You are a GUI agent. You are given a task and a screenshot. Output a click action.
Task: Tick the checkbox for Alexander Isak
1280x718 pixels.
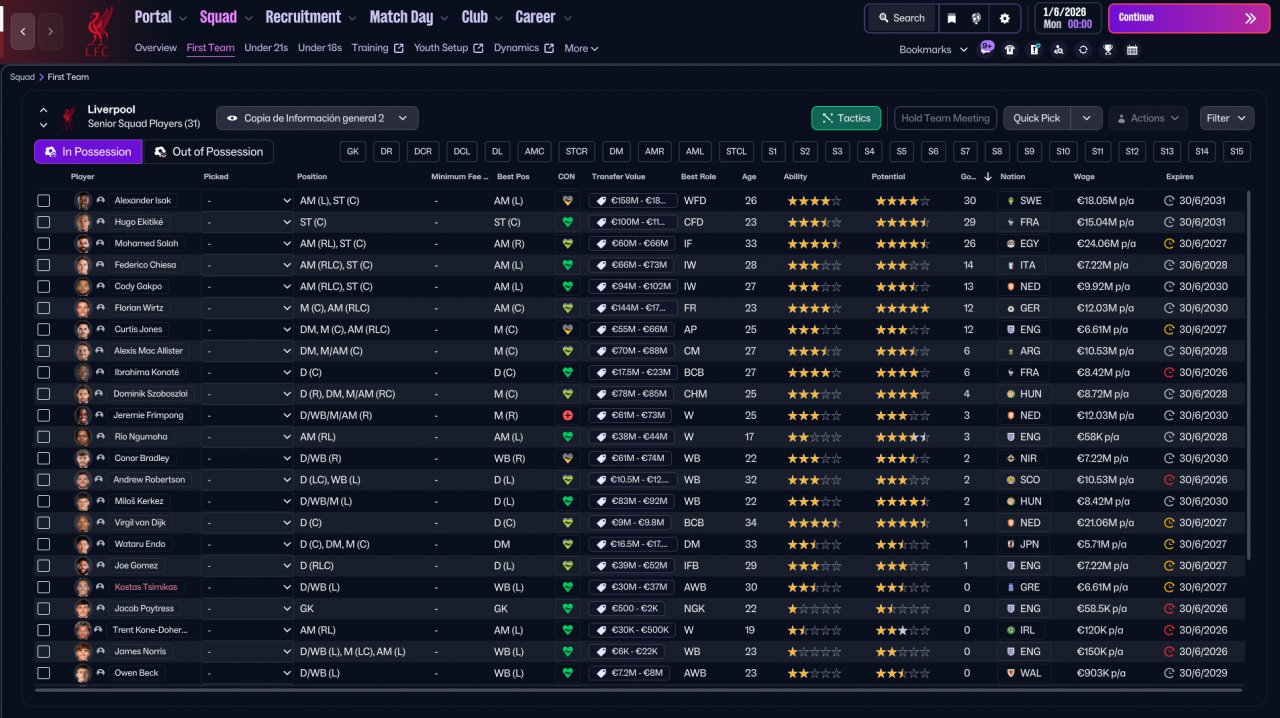coord(44,201)
